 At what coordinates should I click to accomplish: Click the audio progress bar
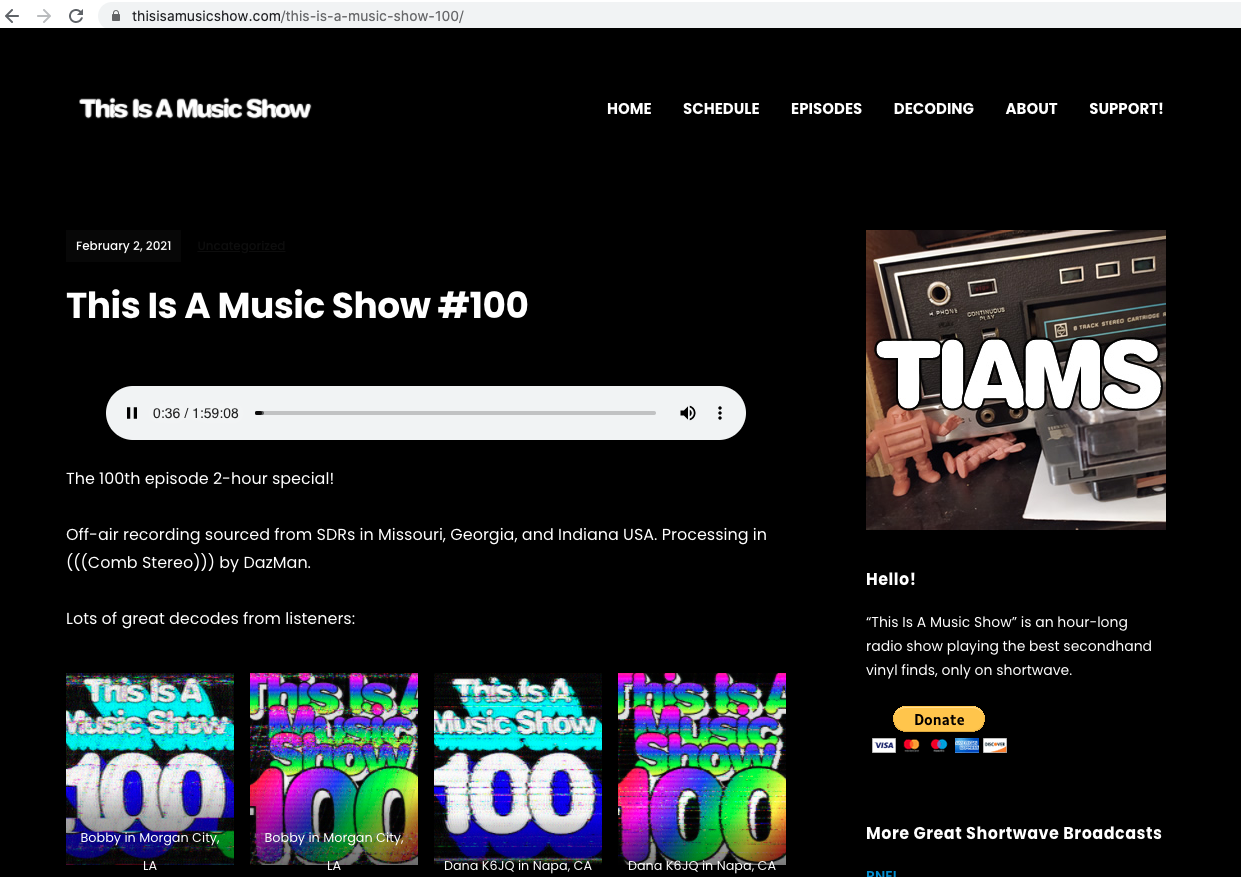pos(456,413)
